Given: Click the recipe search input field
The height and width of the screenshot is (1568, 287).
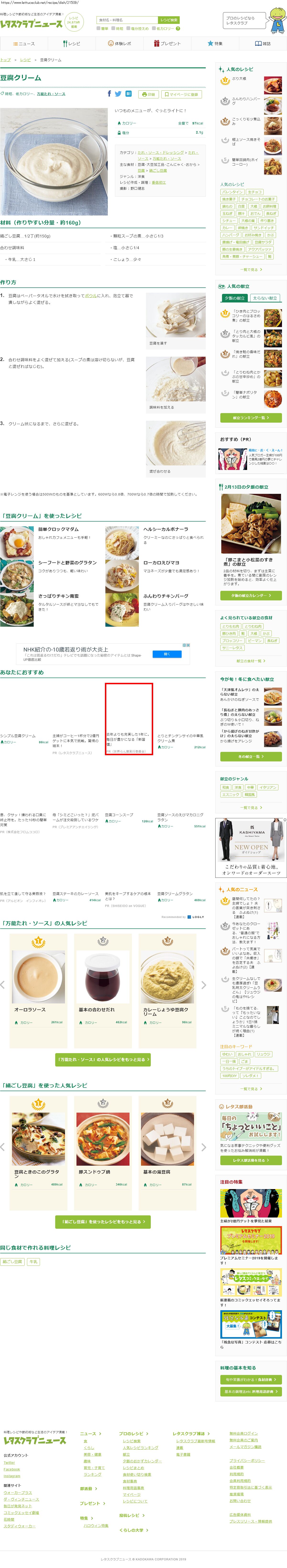Looking at the screenshot, I should (127, 20).
